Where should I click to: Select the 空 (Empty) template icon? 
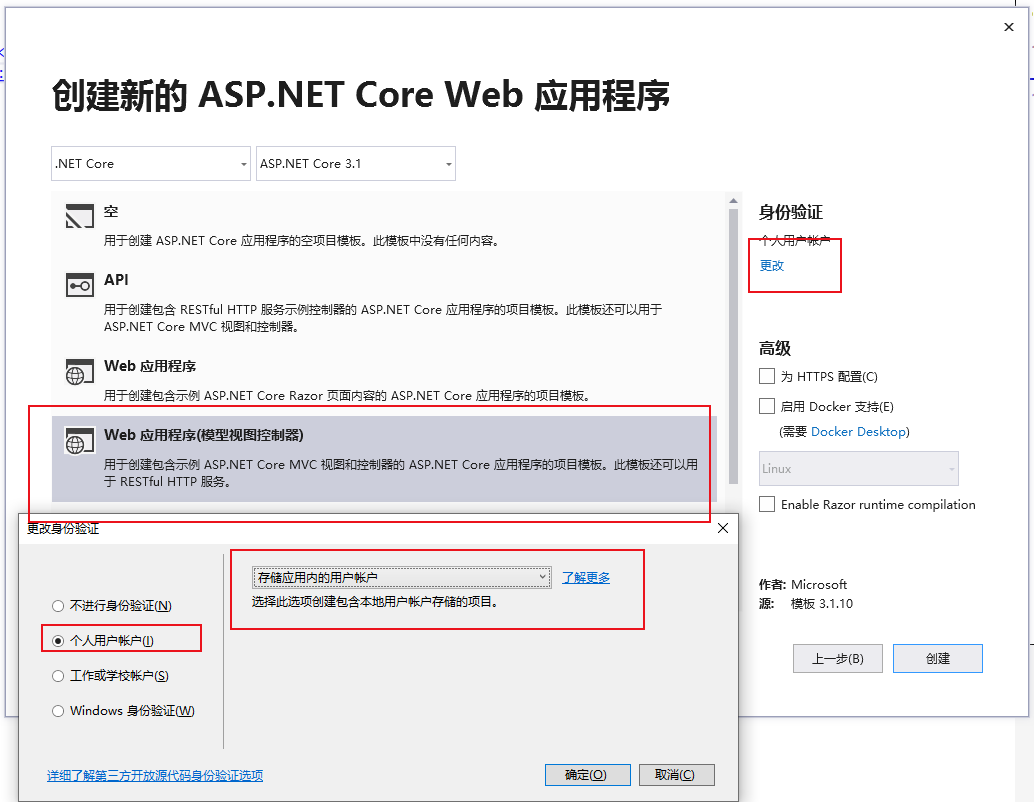click(x=80, y=216)
